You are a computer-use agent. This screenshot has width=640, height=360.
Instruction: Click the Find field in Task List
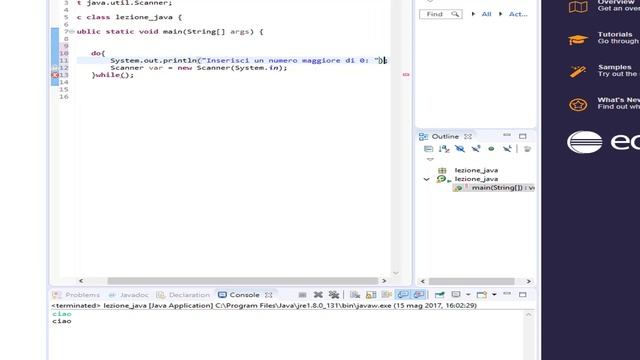[x=440, y=14]
